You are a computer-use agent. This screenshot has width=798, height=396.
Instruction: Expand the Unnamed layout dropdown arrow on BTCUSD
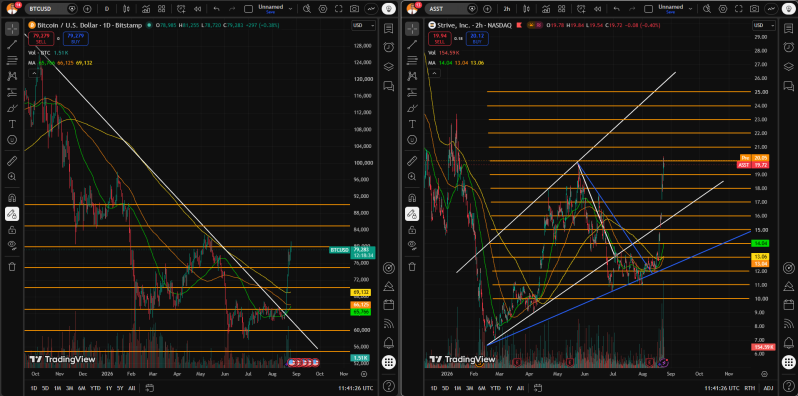coord(291,9)
